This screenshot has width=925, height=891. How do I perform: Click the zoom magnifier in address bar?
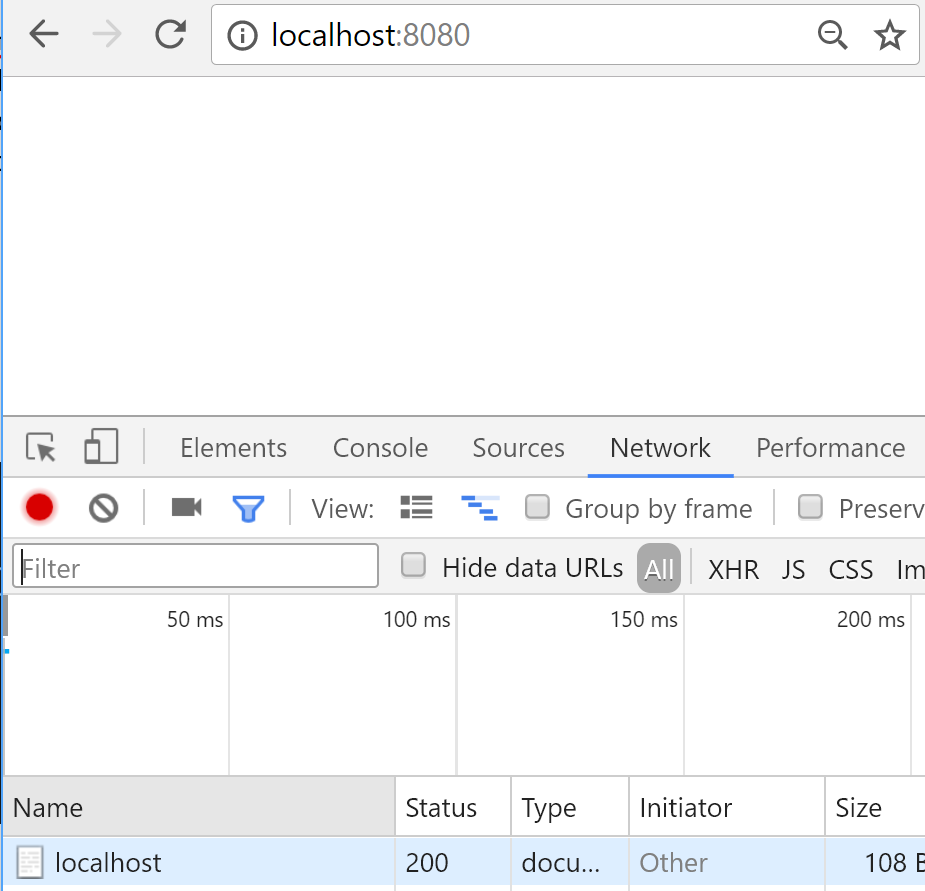(x=832, y=36)
